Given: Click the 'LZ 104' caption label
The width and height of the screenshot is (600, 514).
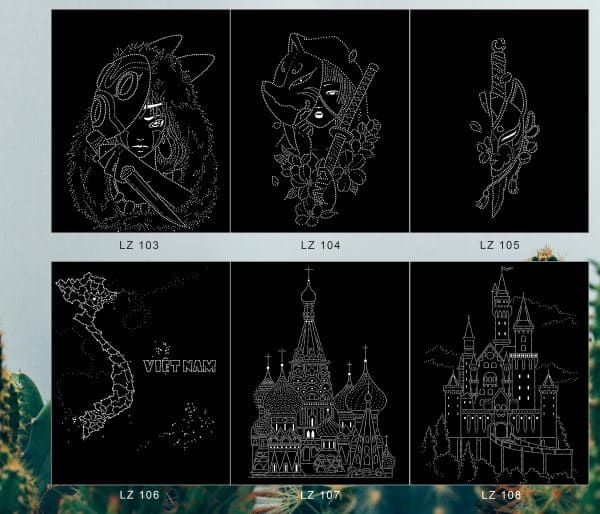Looking at the screenshot, I should pos(320,244).
